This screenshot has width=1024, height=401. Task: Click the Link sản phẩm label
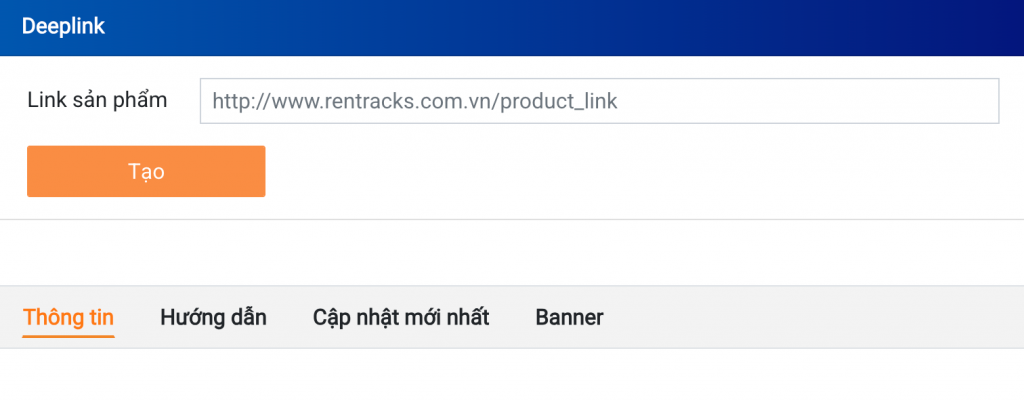[x=98, y=100]
